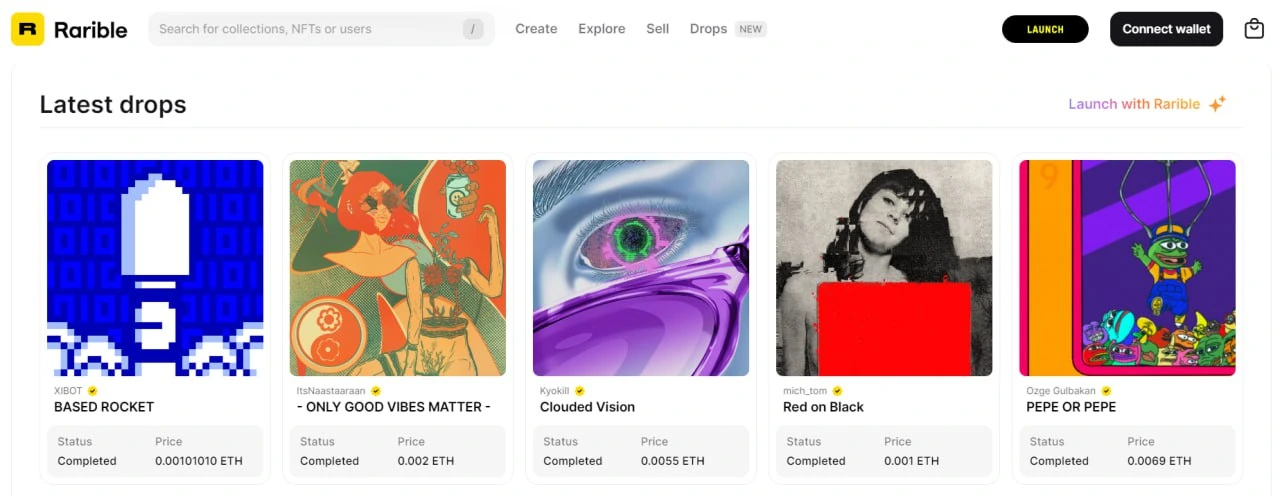Open the Explore menu item
1280x496 pixels.
coord(602,29)
